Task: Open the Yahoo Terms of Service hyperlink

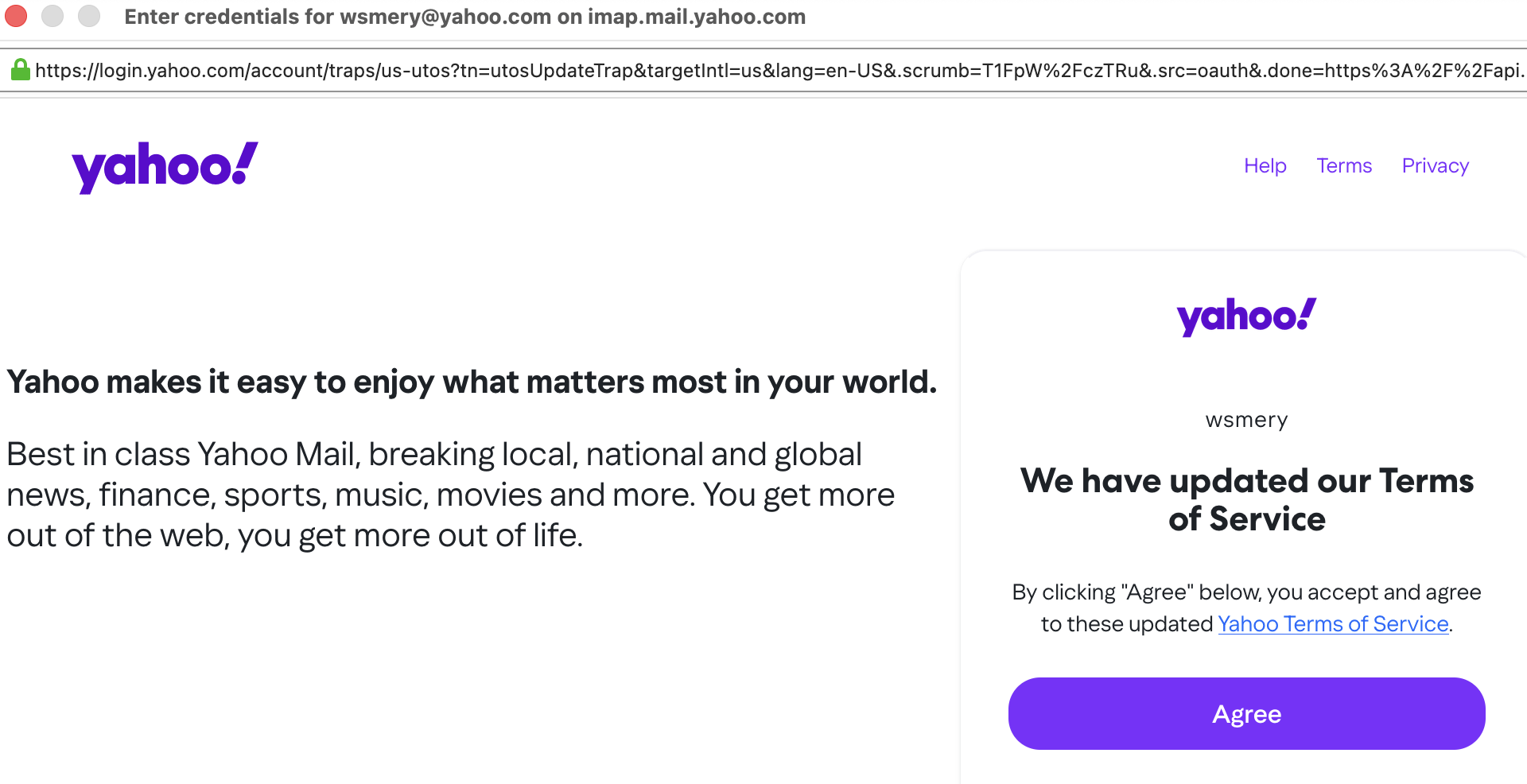Action: 1333,624
